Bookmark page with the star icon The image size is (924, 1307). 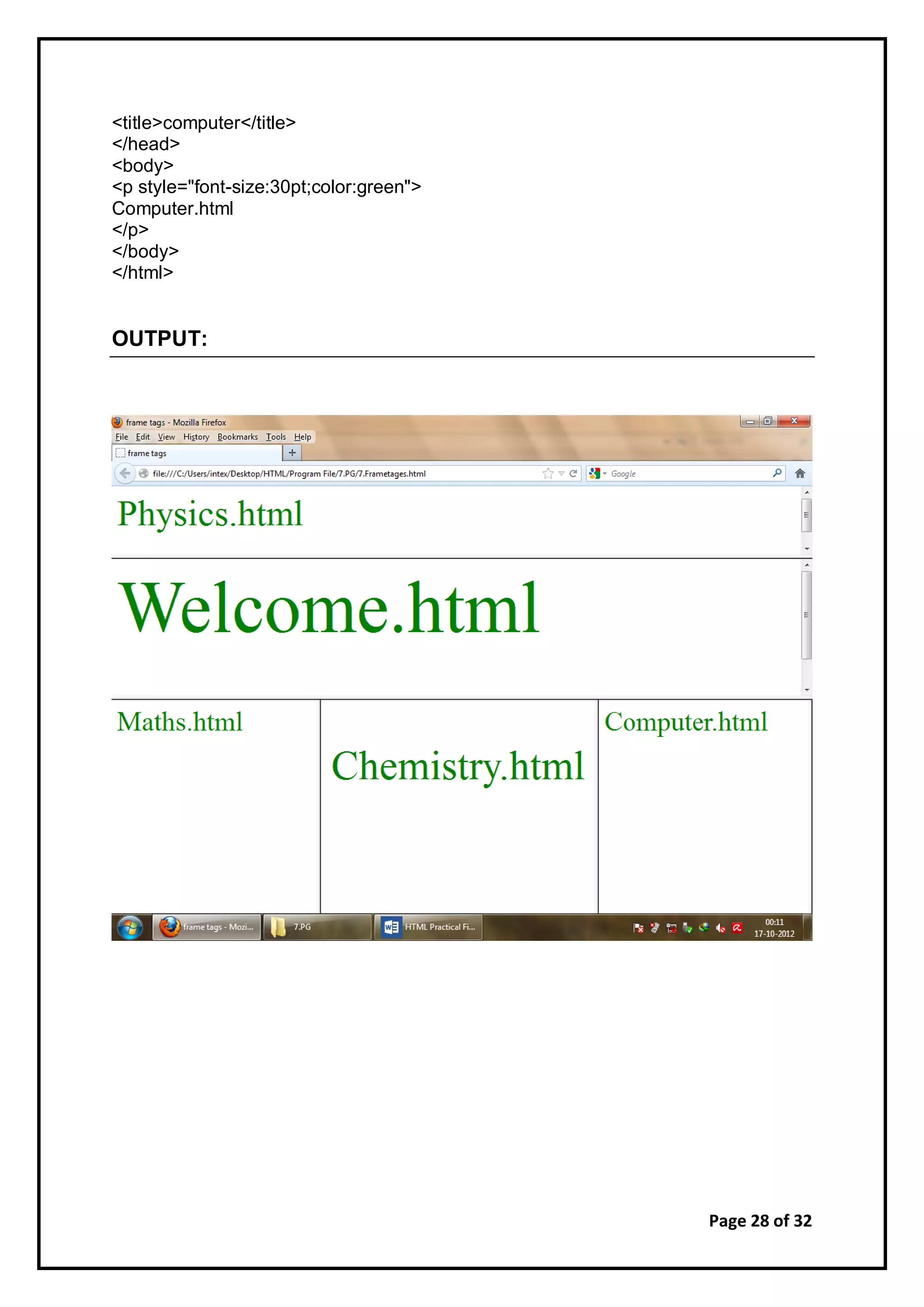click(x=548, y=474)
